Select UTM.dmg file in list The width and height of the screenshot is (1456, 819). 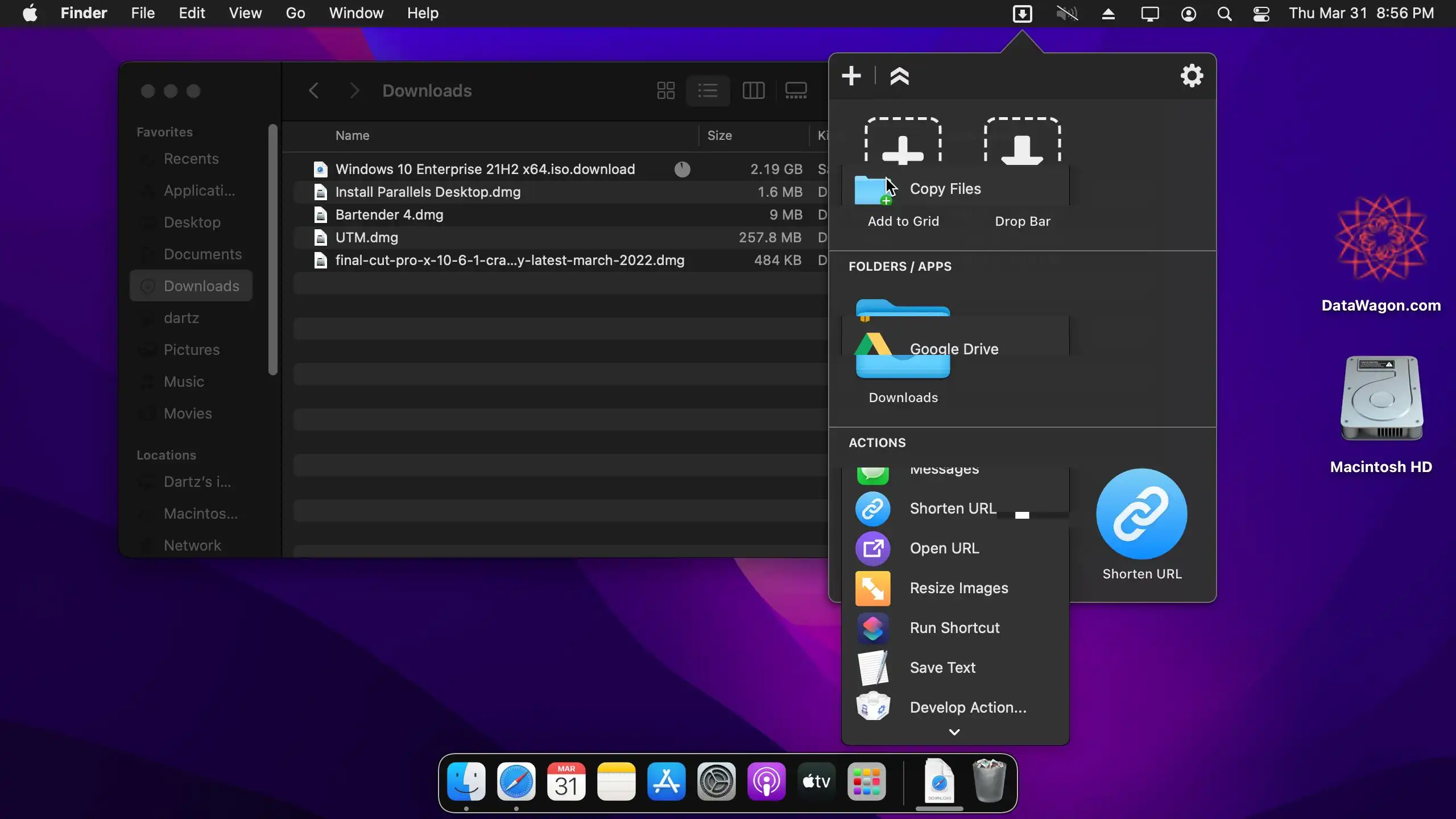[367, 237]
